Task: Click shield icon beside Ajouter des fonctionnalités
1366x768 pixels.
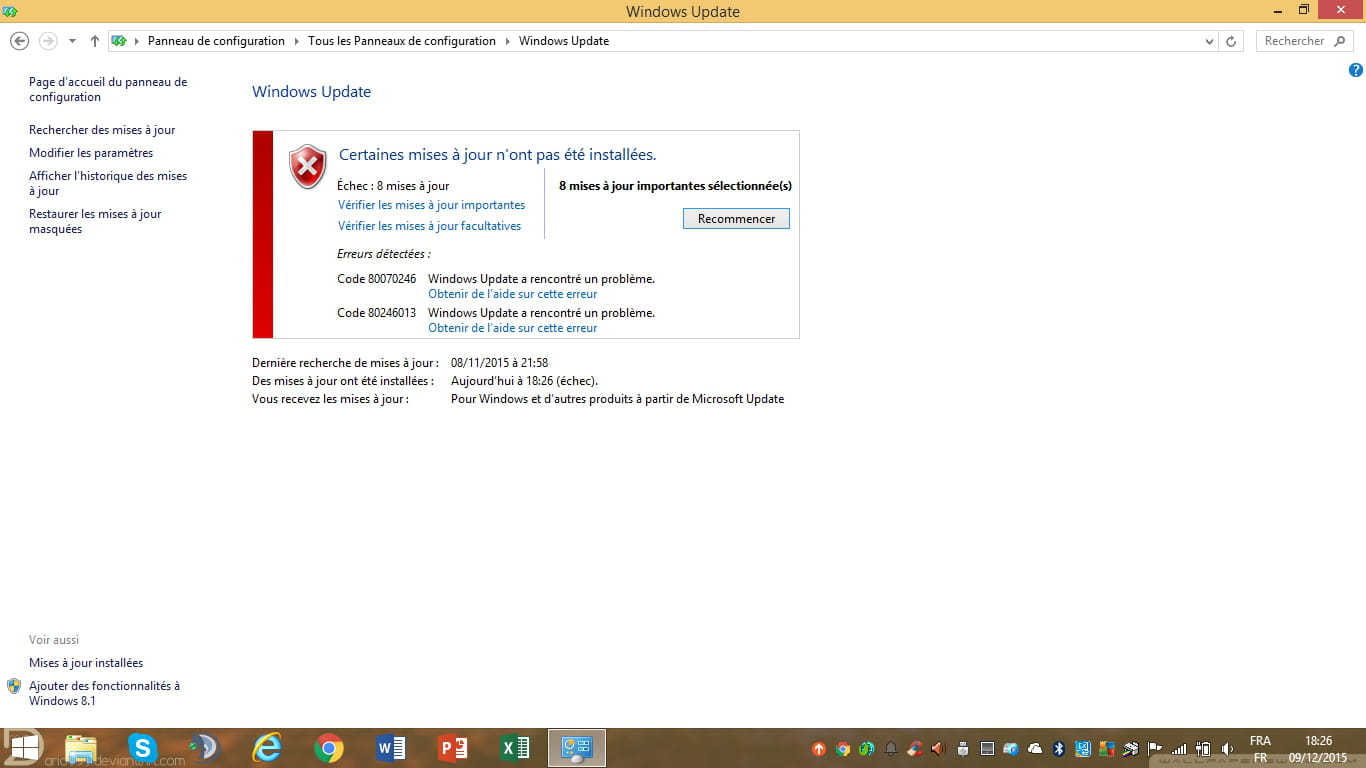Action: (14, 686)
